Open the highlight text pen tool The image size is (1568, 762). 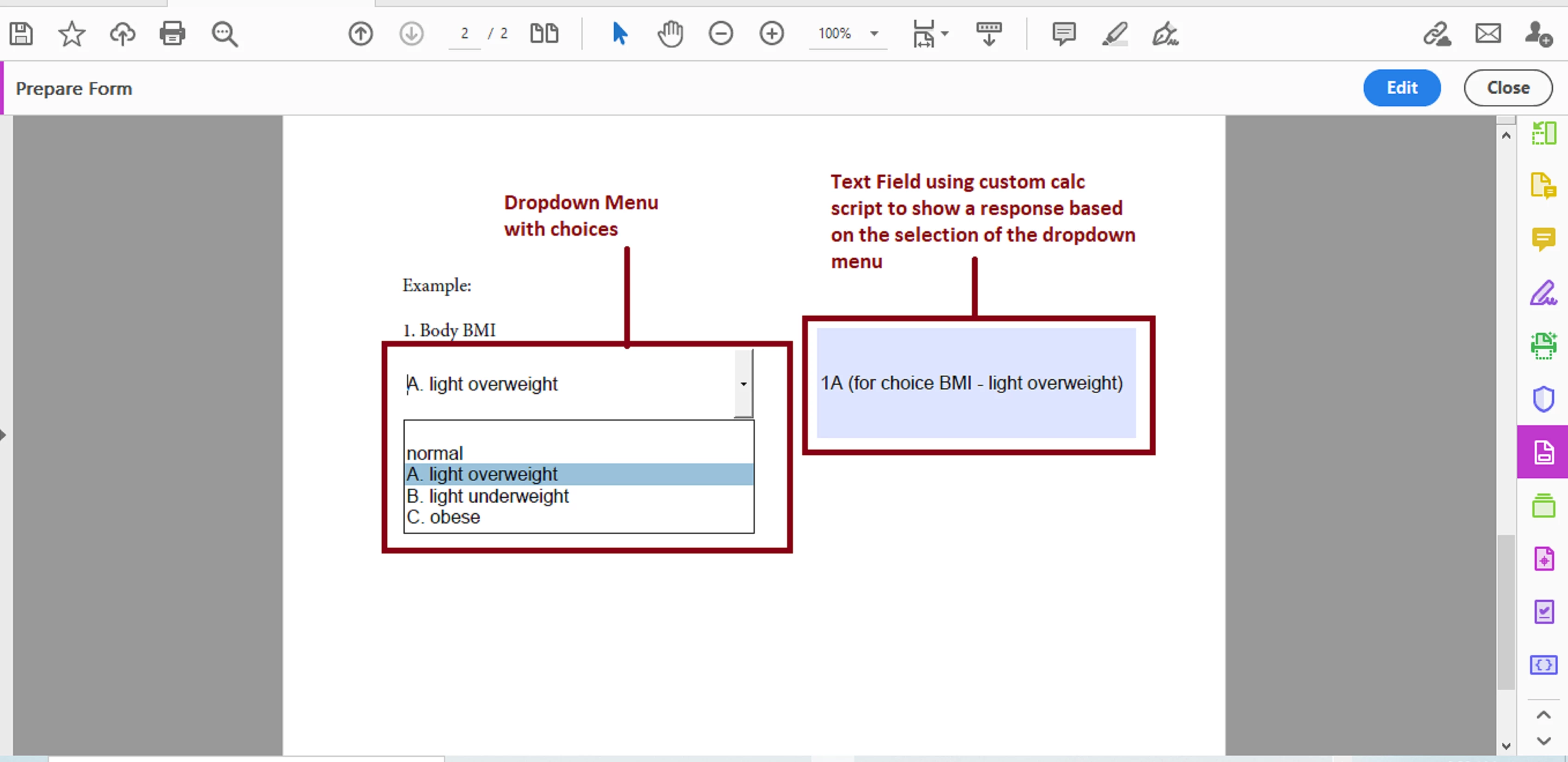tap(1115, 33)
